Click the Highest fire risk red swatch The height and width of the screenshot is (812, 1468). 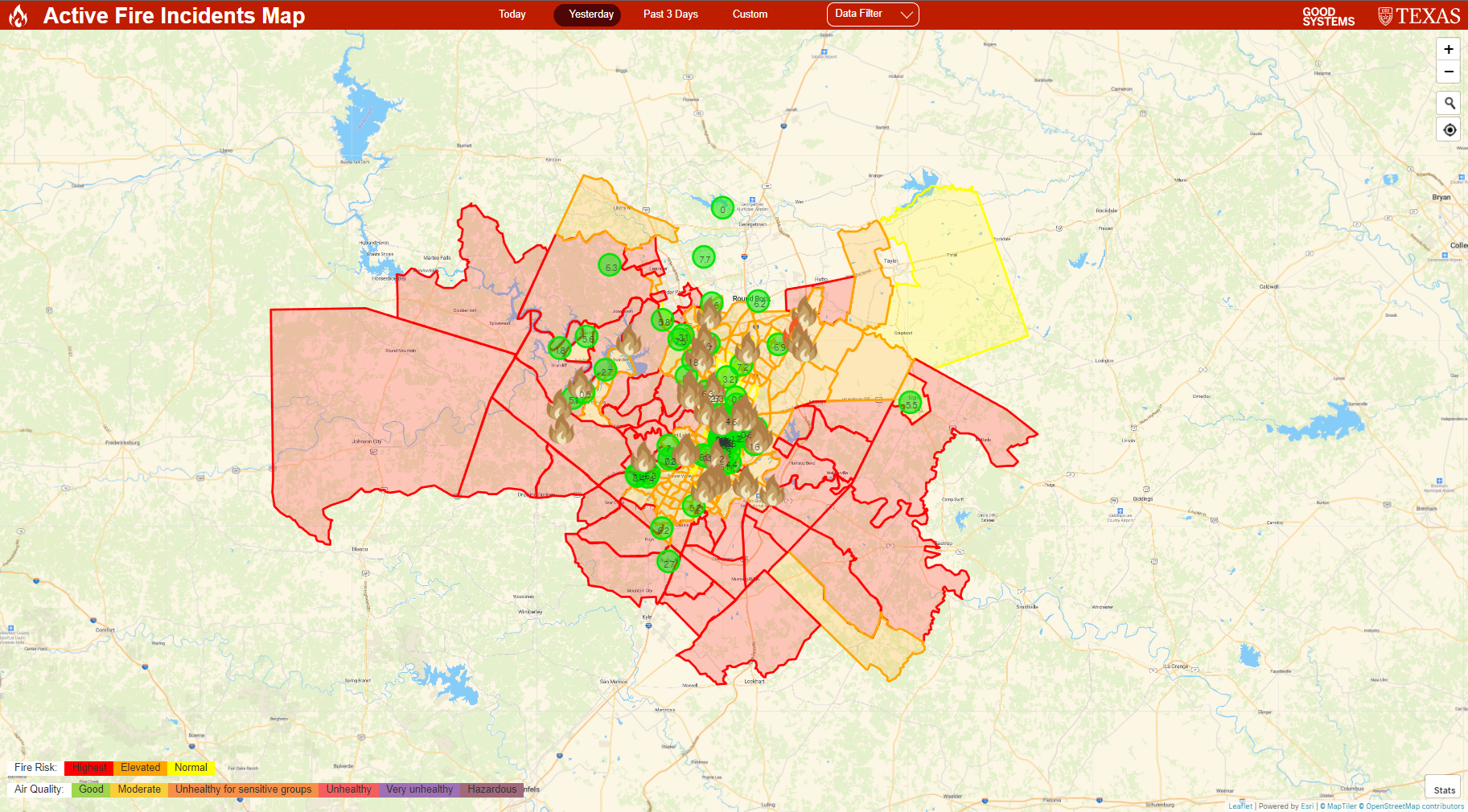89,768
